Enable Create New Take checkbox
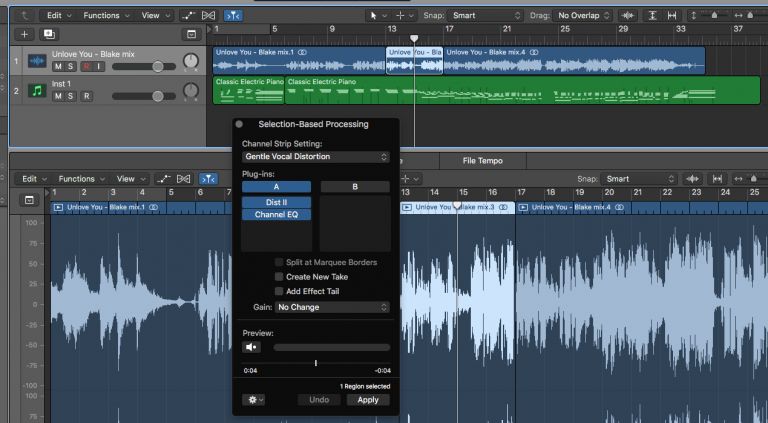 point(279,277)
